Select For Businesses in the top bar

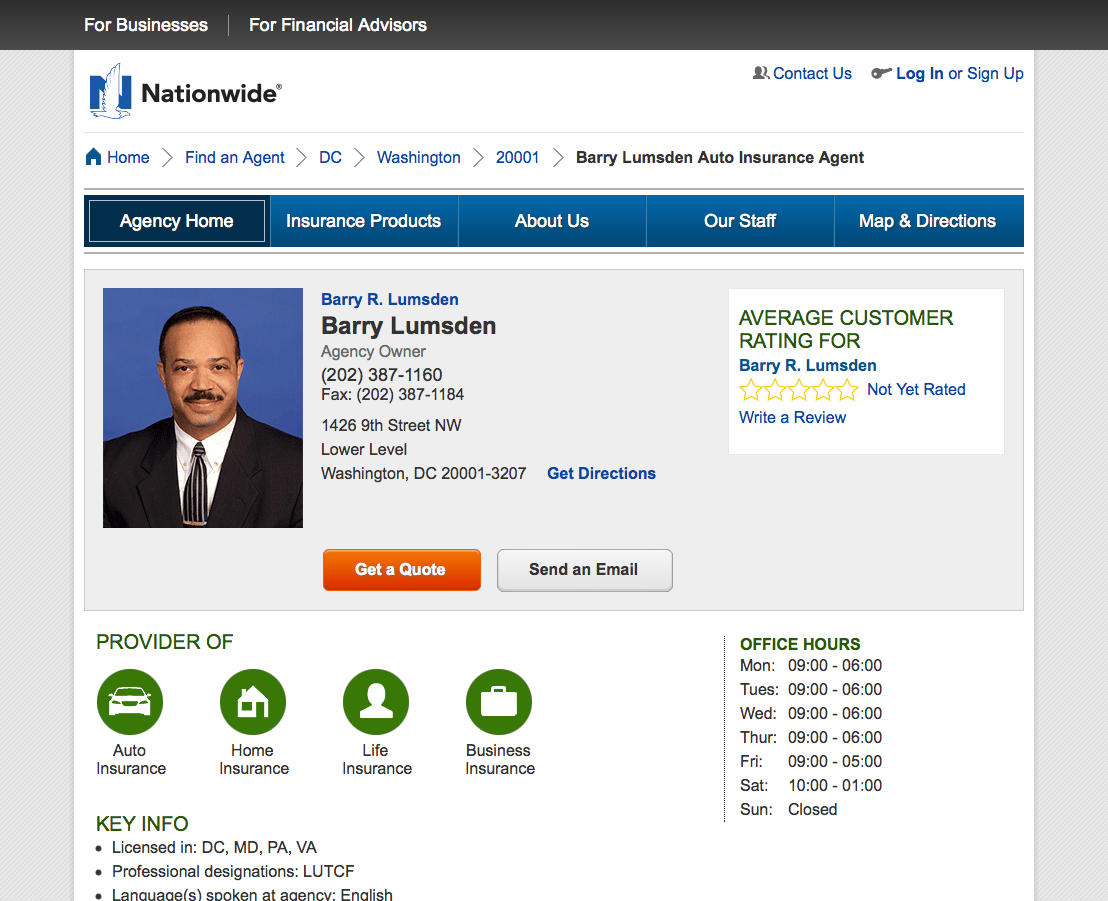(145, 24)
